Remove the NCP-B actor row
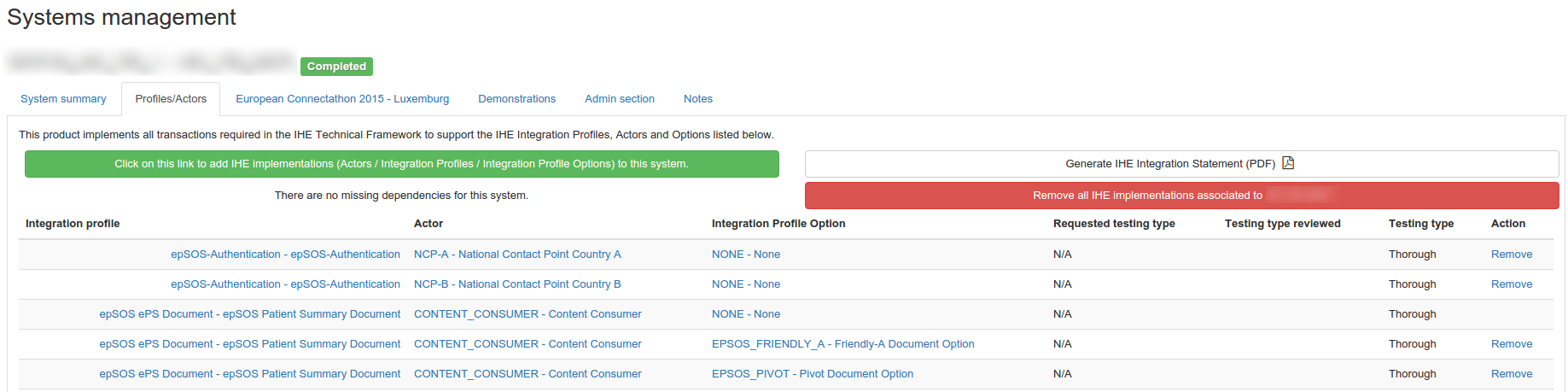Screen dimensions: 1568x392 click(x=1511, y=284)
